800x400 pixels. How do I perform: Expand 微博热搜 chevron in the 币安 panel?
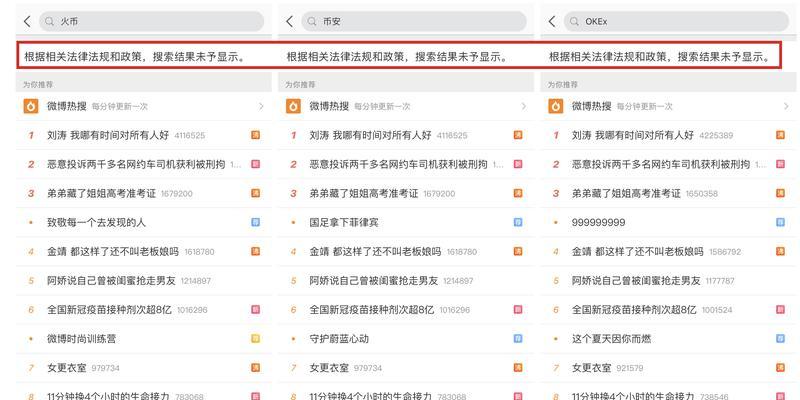[523, 106]
